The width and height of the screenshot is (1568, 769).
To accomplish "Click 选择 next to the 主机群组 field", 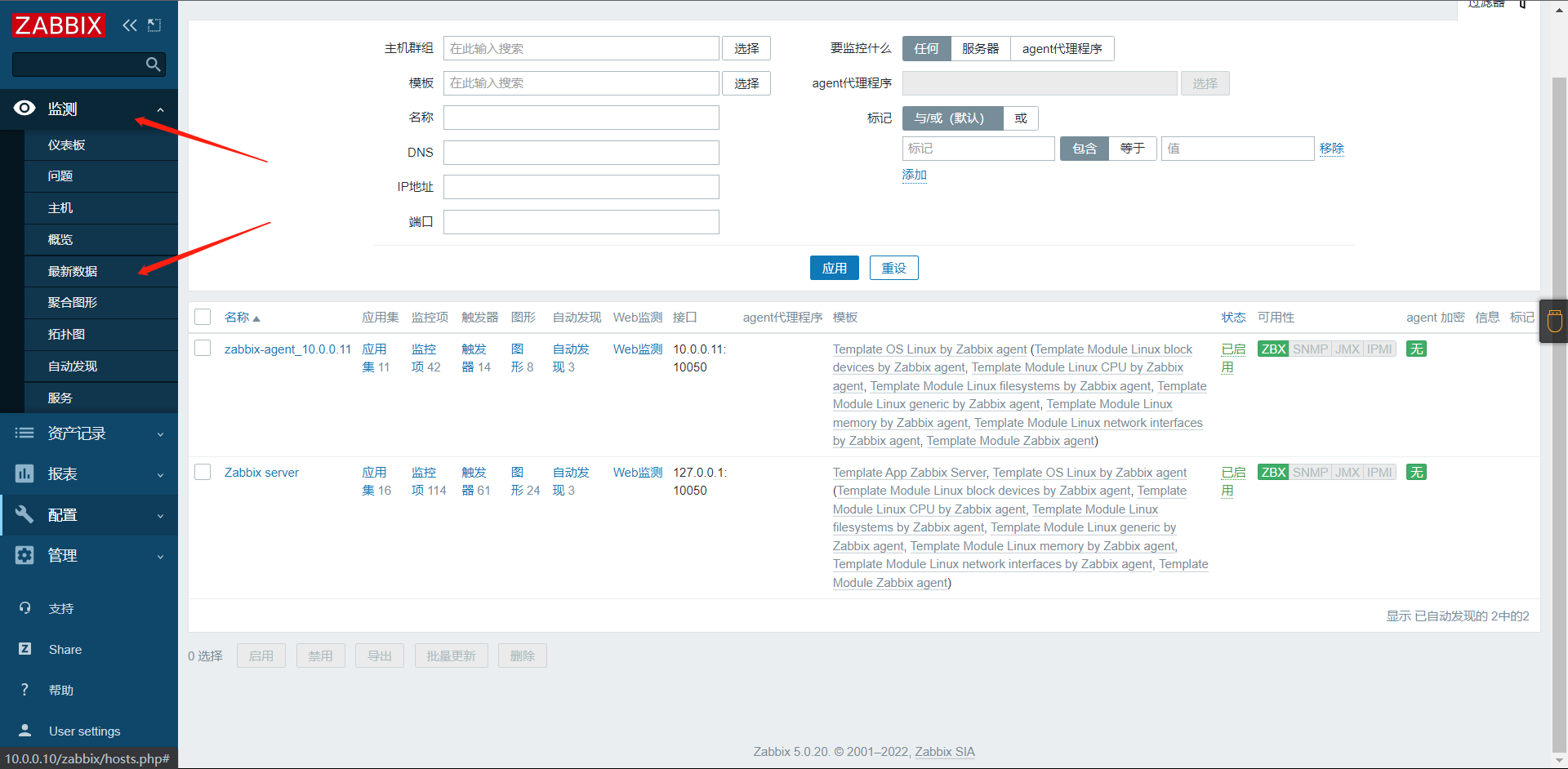I will 746,48.
